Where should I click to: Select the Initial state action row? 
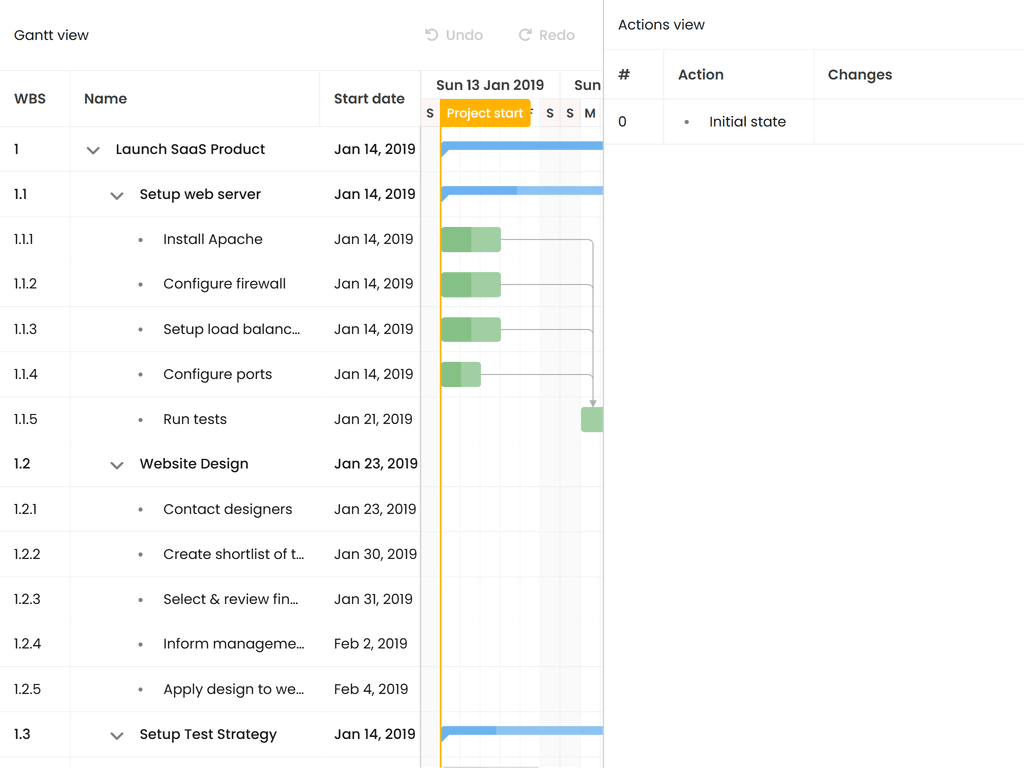[747, 122]
